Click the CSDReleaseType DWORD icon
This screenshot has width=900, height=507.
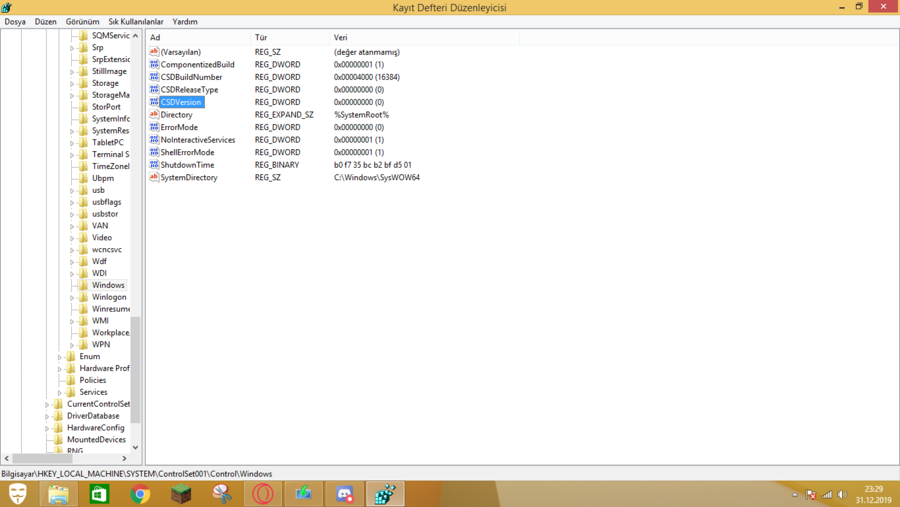tap(154, 90)
